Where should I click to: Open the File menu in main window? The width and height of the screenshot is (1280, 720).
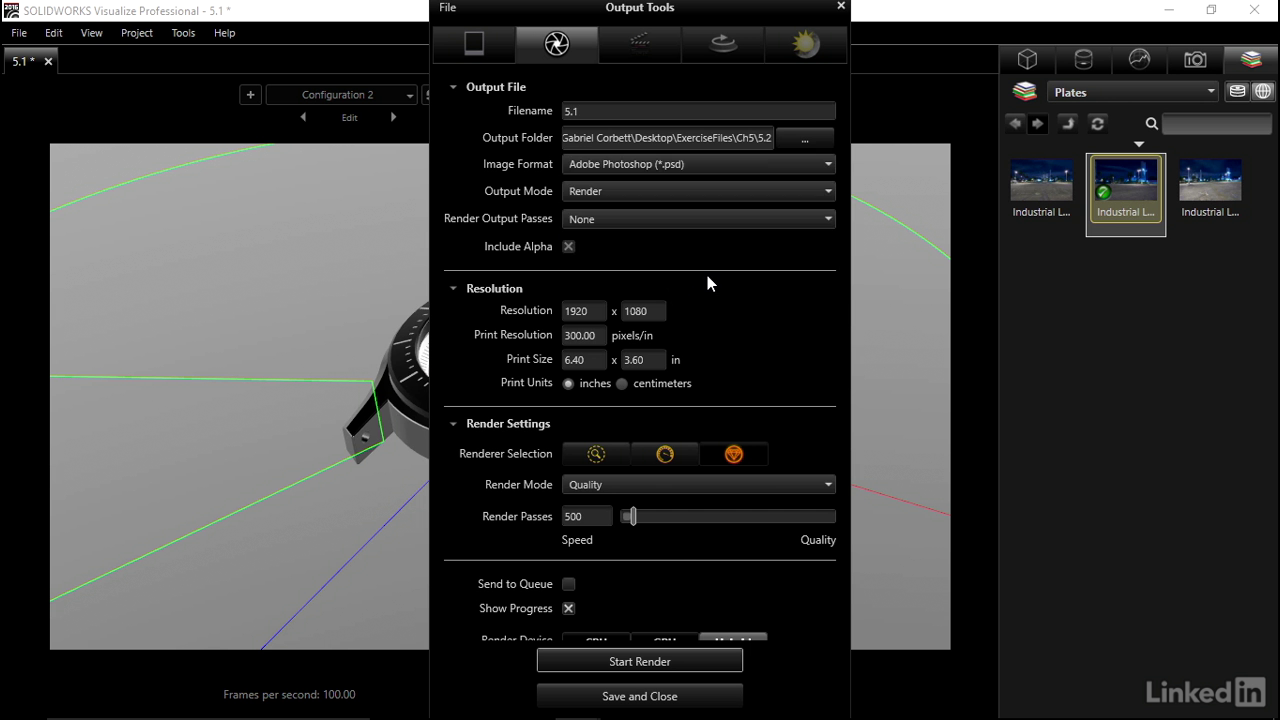click(x=19, y=33)
